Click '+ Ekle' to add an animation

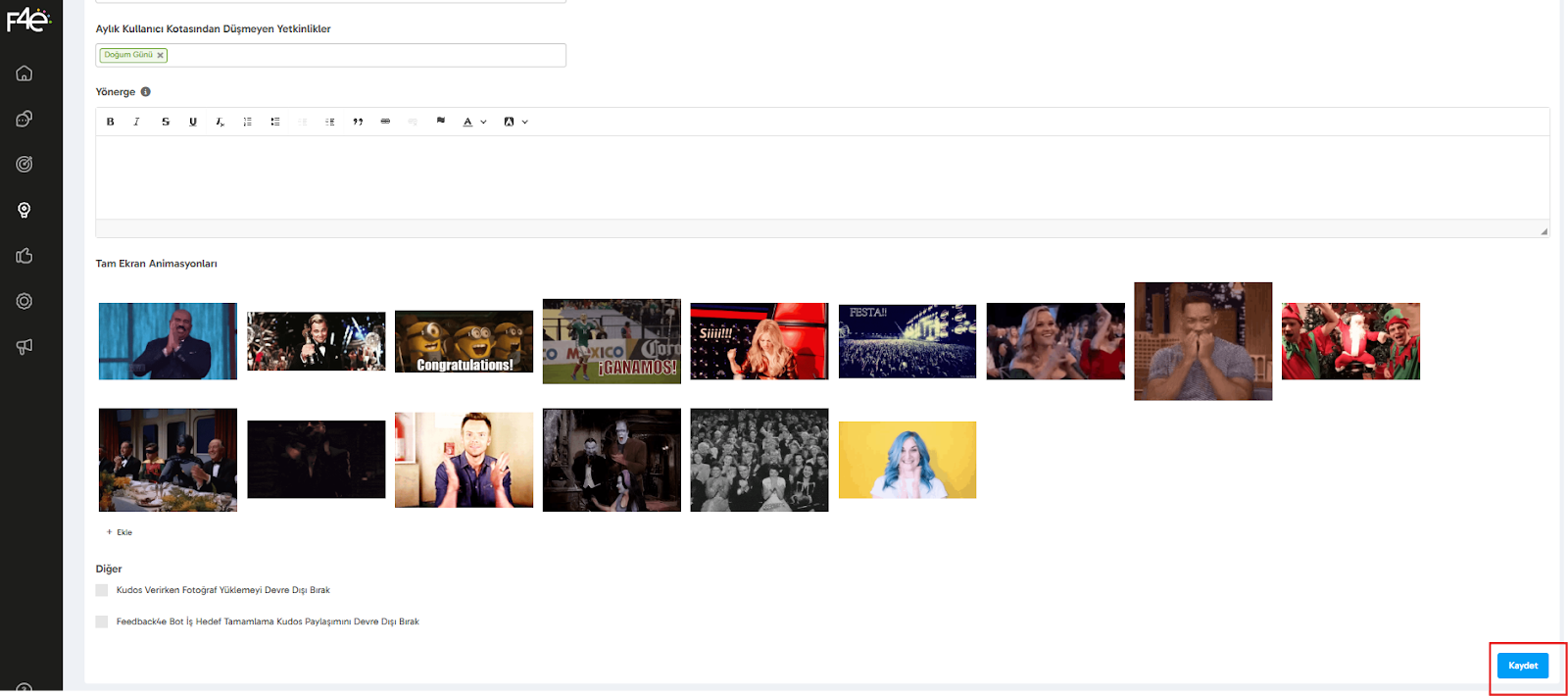[x=120, y=532]
